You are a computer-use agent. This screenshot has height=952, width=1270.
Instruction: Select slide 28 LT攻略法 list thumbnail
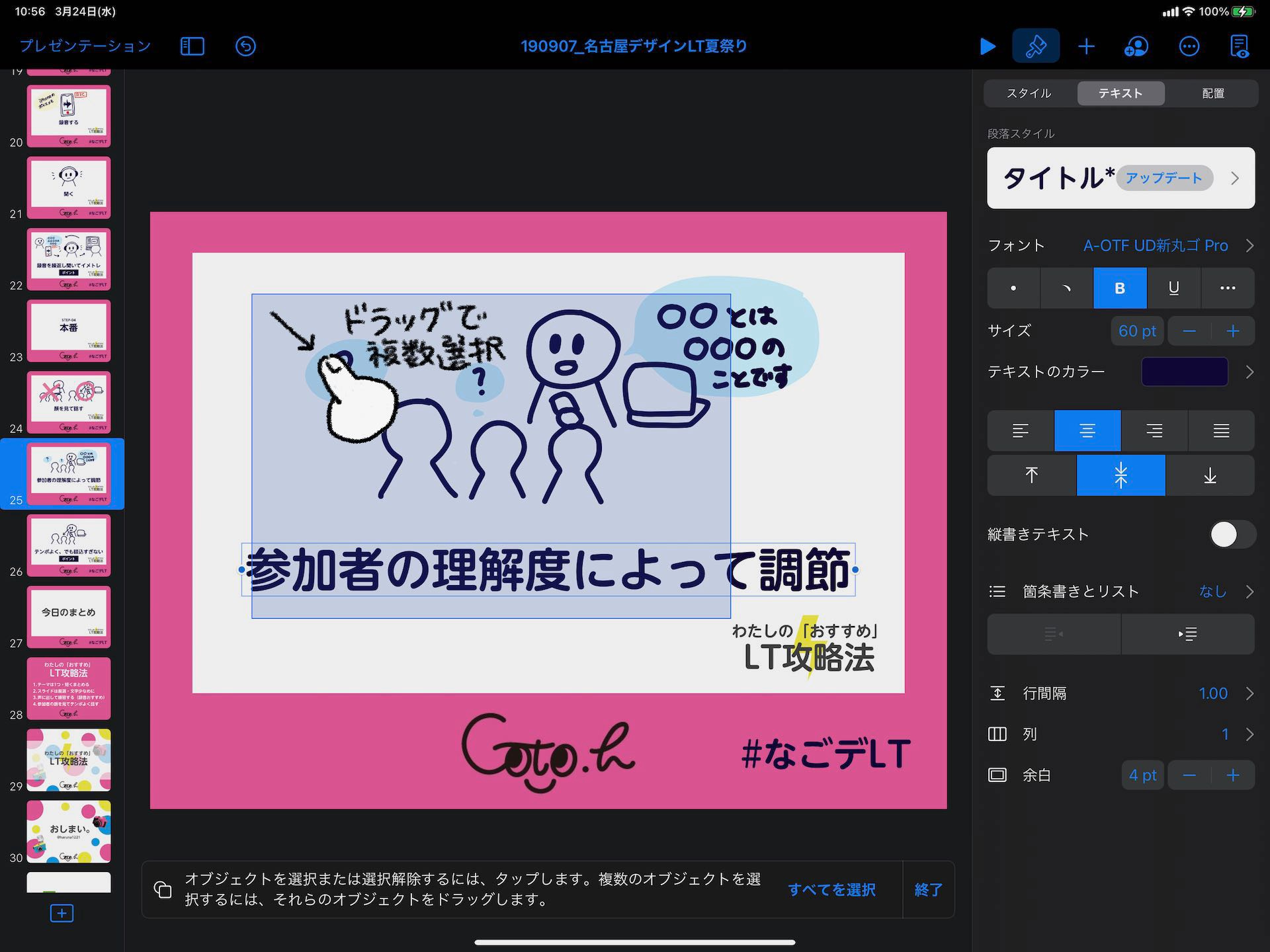(x=69, y=689)
